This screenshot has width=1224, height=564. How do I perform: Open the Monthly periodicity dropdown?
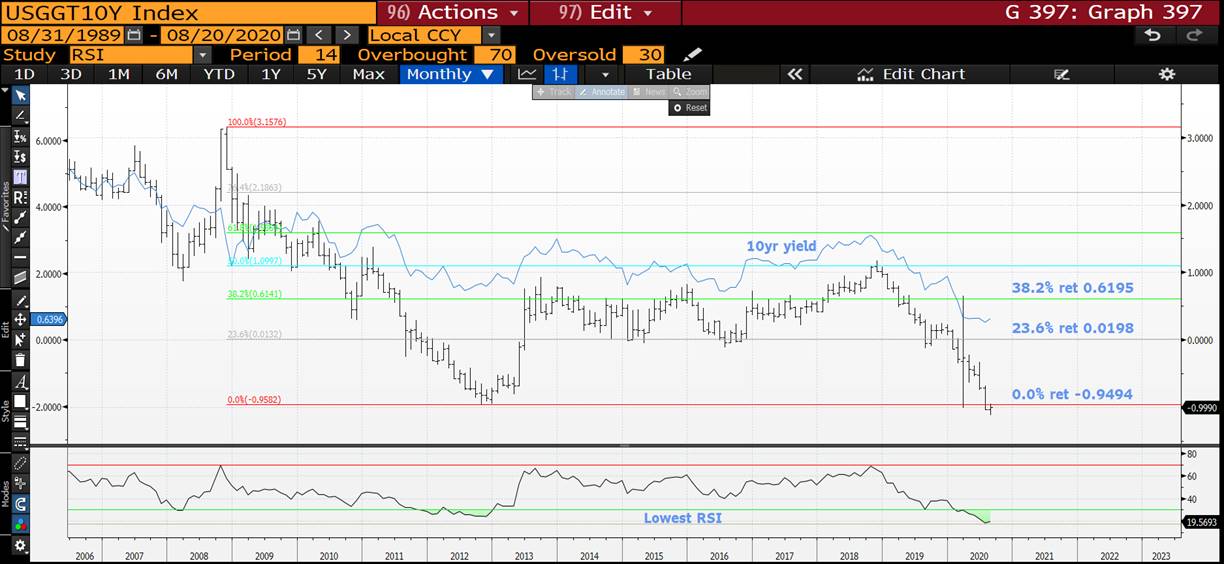coord(450,74)
